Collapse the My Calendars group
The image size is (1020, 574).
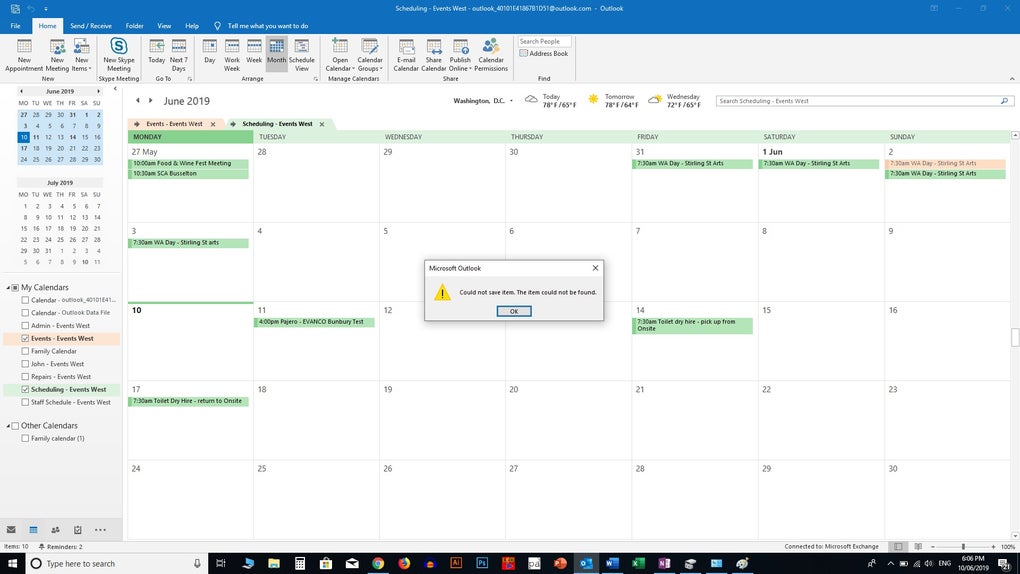pyautogui.click(x=10, y=288)
